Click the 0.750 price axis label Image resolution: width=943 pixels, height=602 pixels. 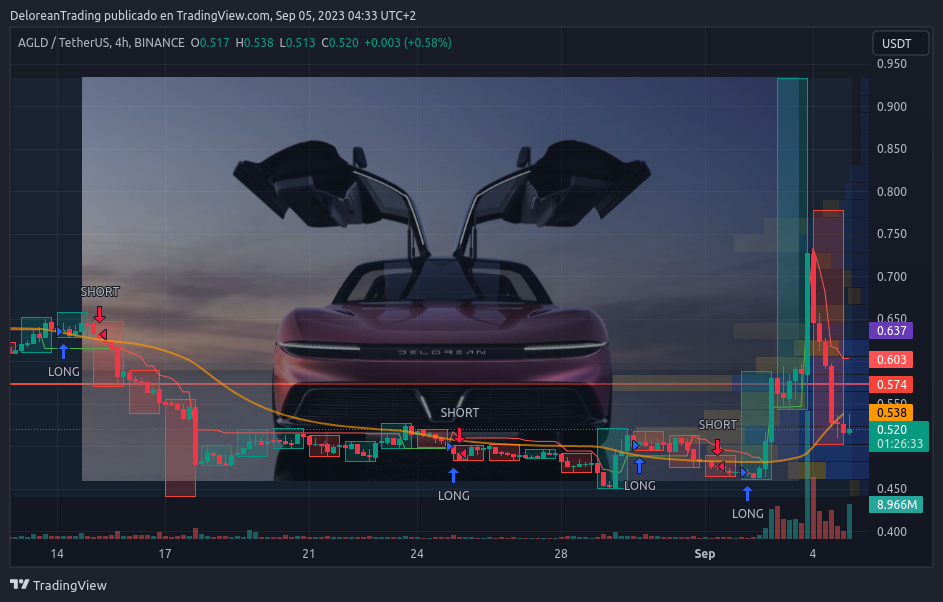pos(891,234)
